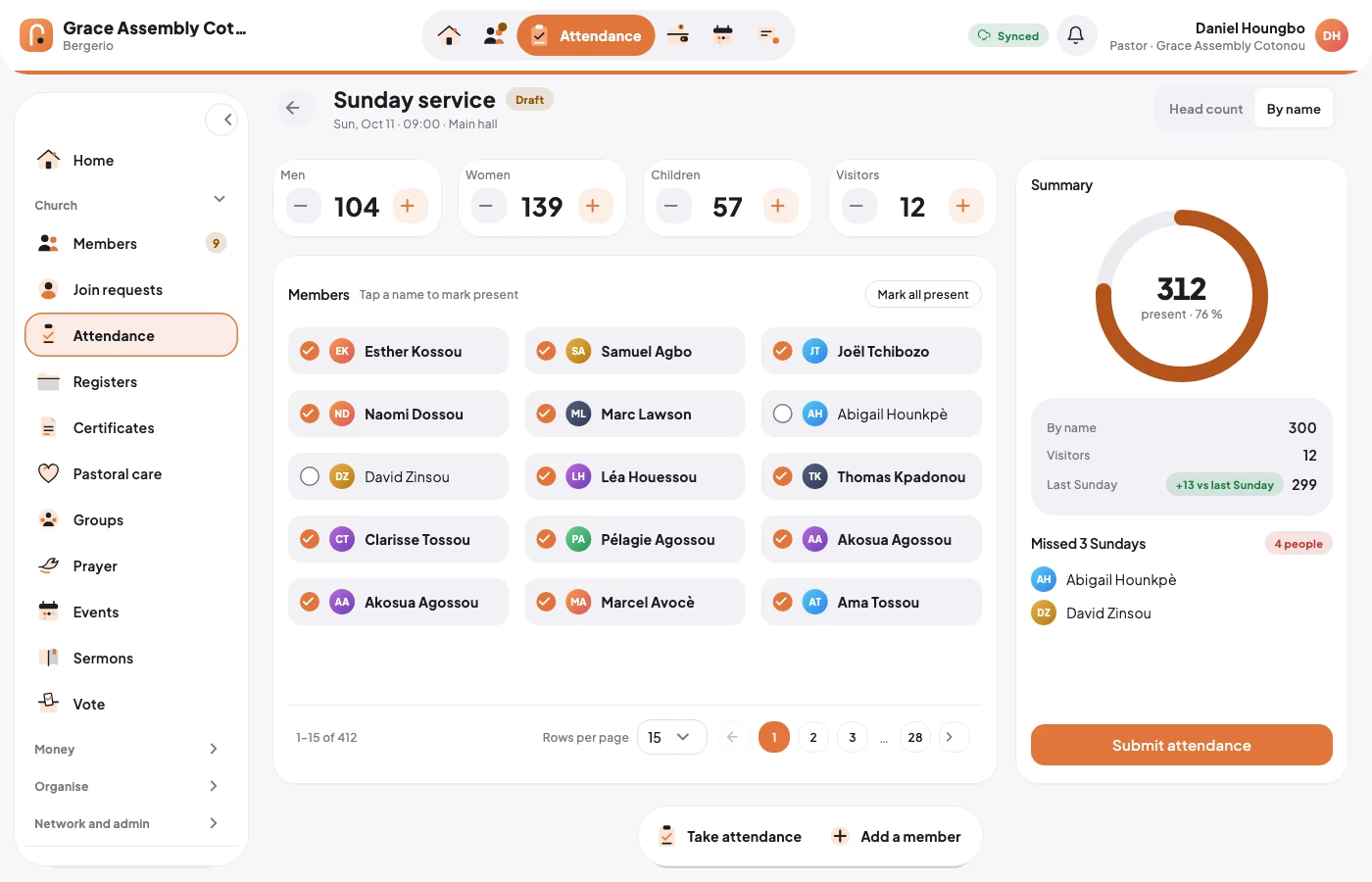1372x882 pixels.
Task: Select the By name tab
Action: pyautogui.click(x=1294, y=109)
